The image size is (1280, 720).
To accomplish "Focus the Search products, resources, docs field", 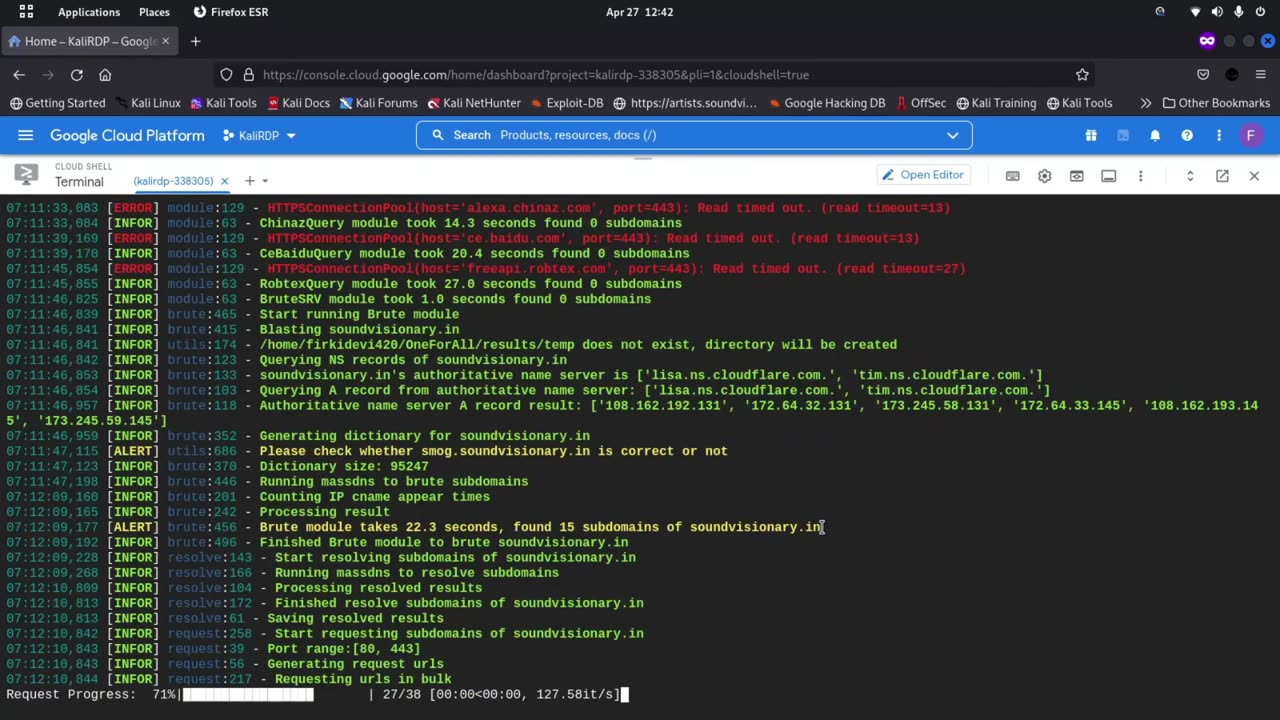I will [694, 135].
